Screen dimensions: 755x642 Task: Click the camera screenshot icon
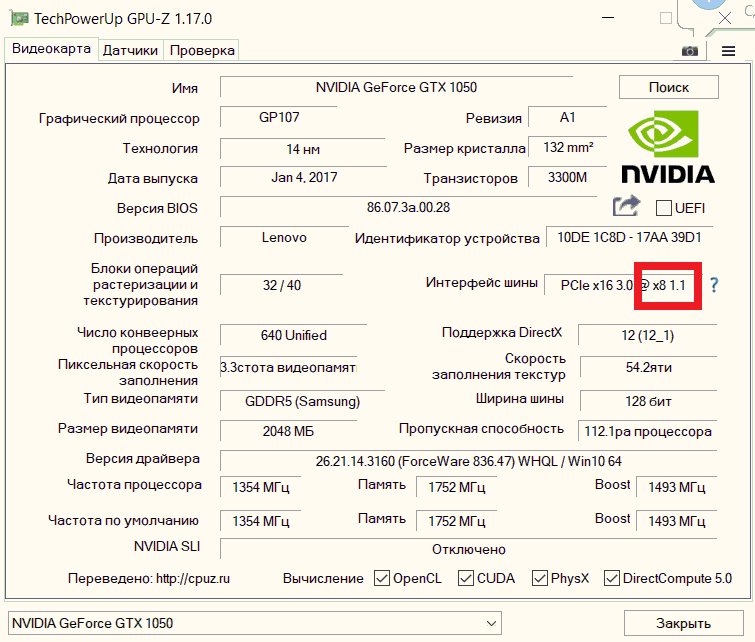click(689, 50)
